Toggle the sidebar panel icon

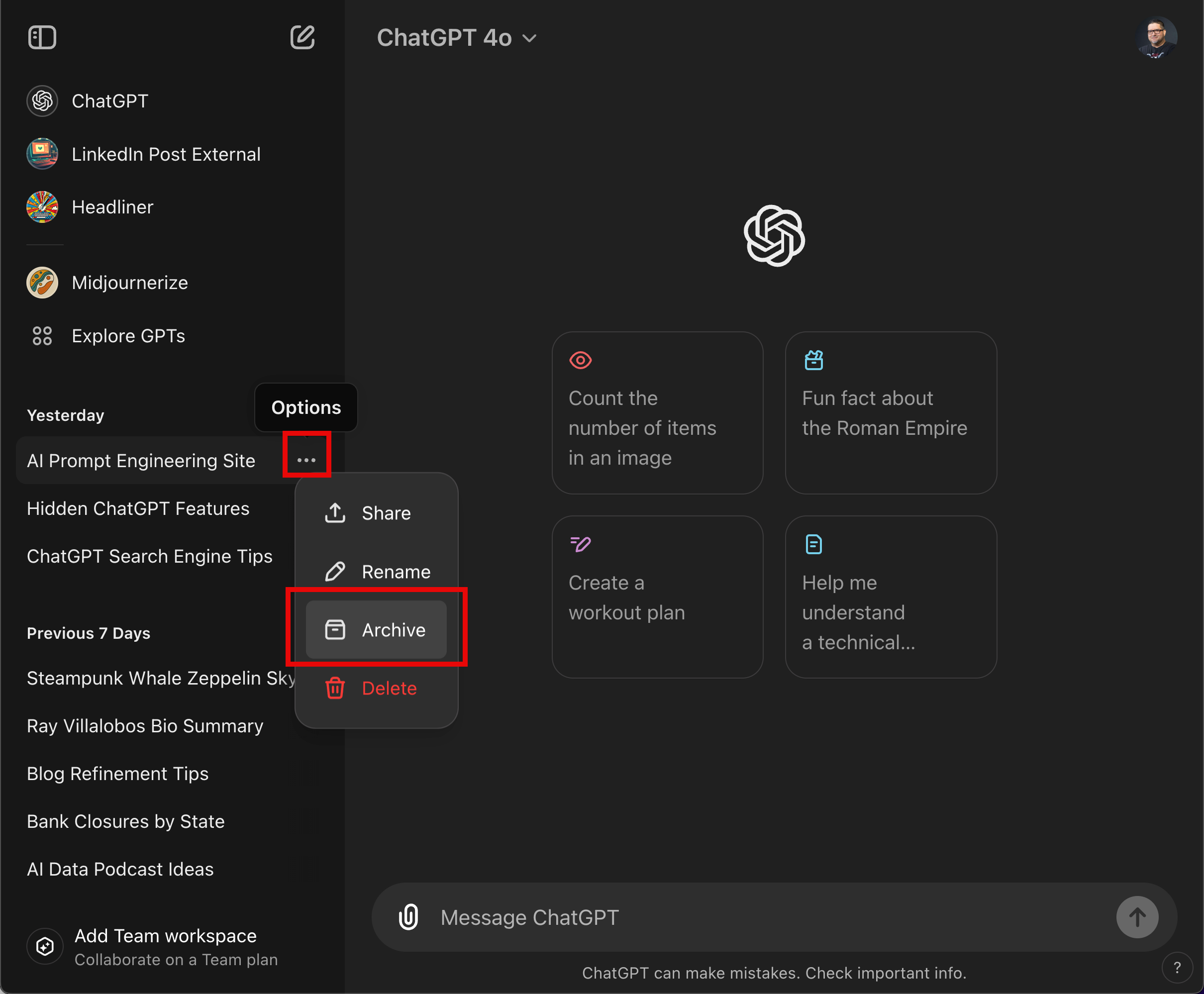tap(42, 38)
